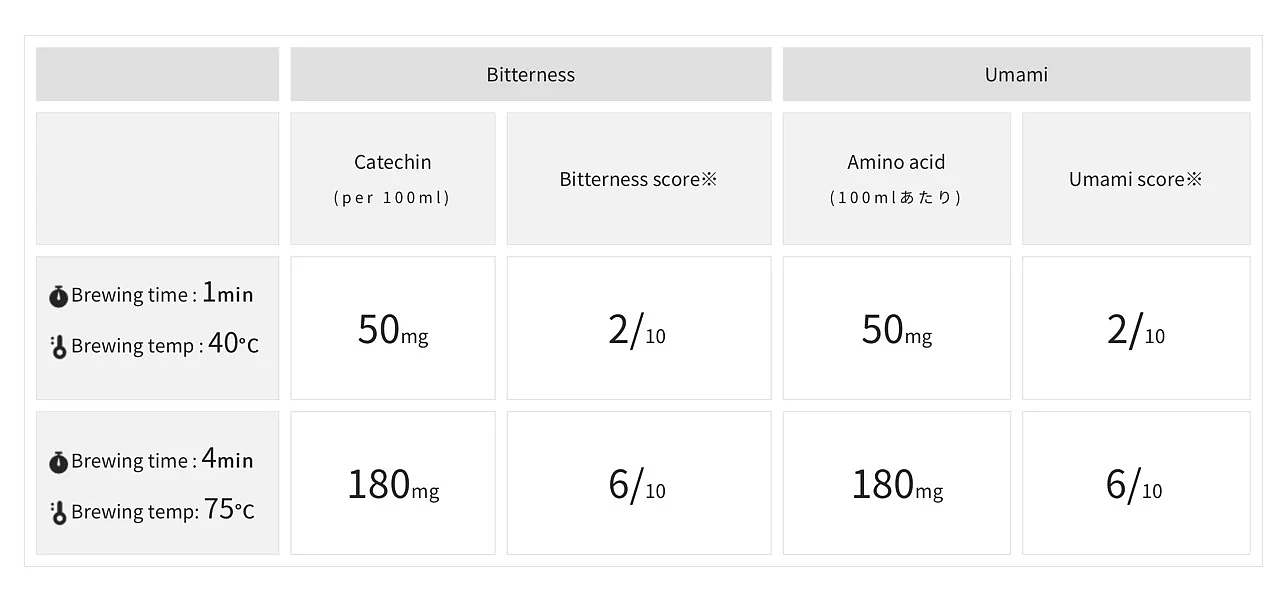The width and height of the screenshot is (1280, 590).
Task: Select the 50mg Amino acid value cell
Action: (896, 328)
